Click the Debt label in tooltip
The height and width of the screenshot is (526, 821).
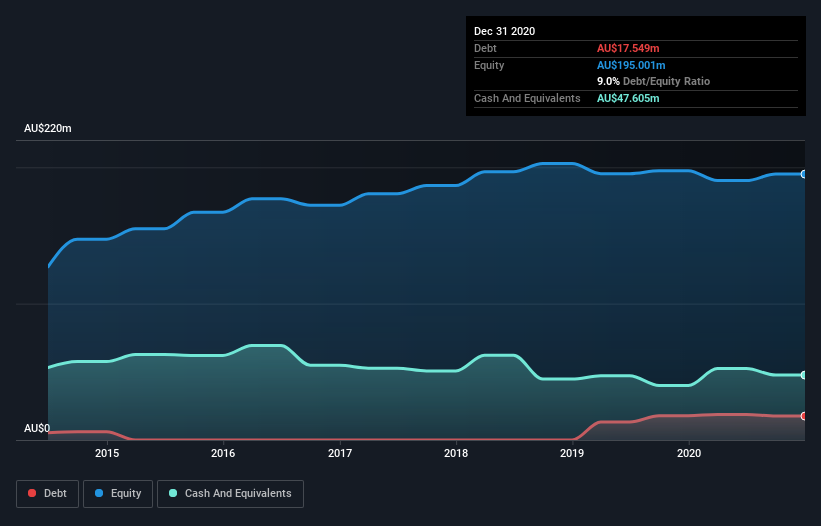[485, 48]
